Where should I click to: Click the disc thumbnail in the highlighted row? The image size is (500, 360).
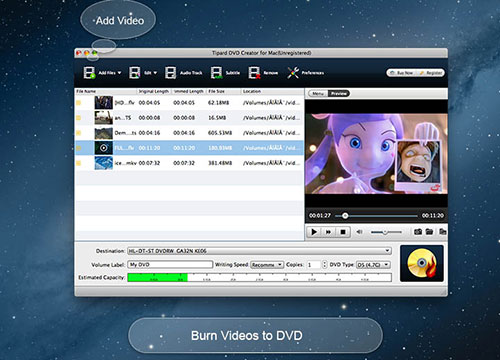coord(104,148)
